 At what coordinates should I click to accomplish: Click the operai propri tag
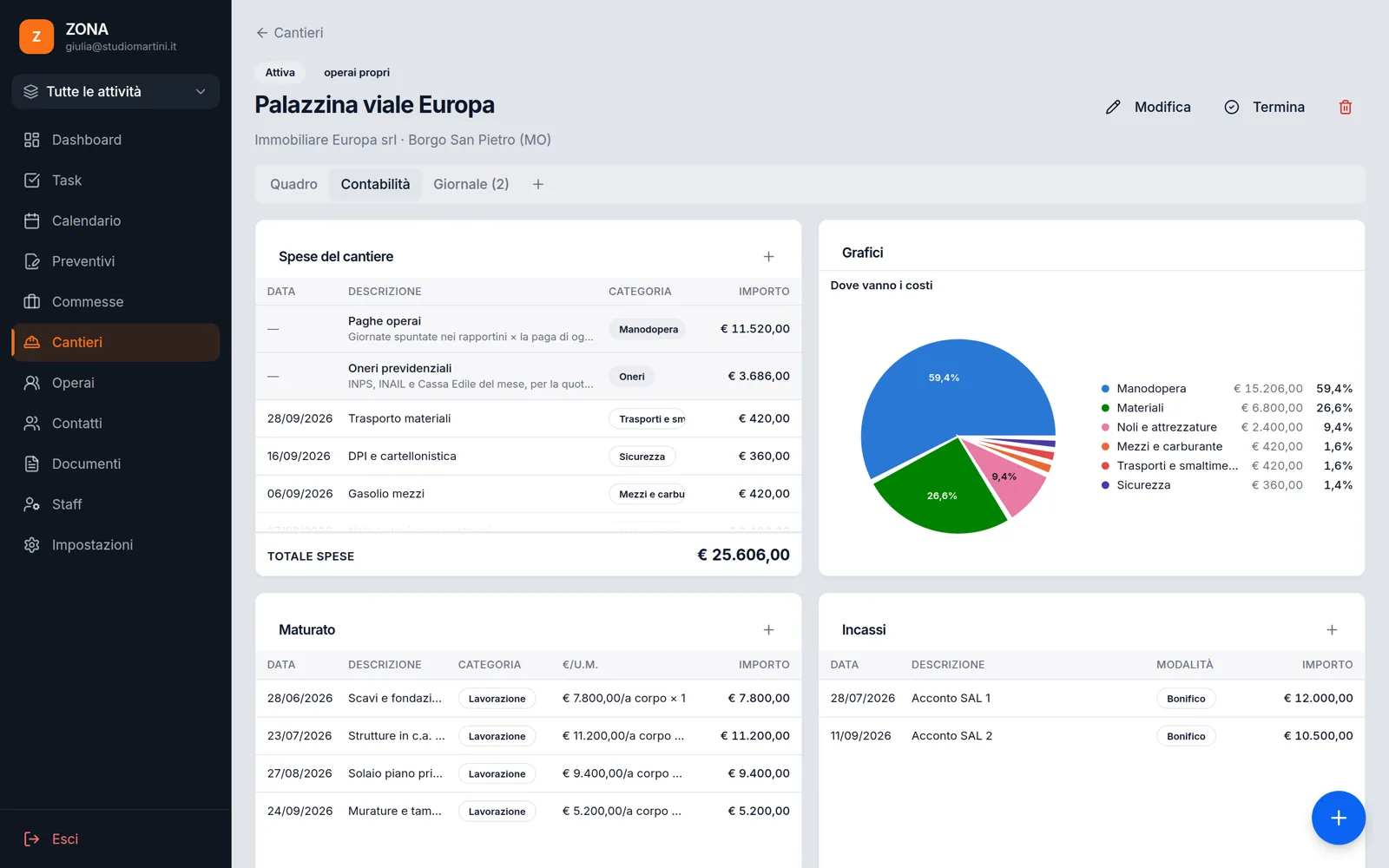[357, 73]
